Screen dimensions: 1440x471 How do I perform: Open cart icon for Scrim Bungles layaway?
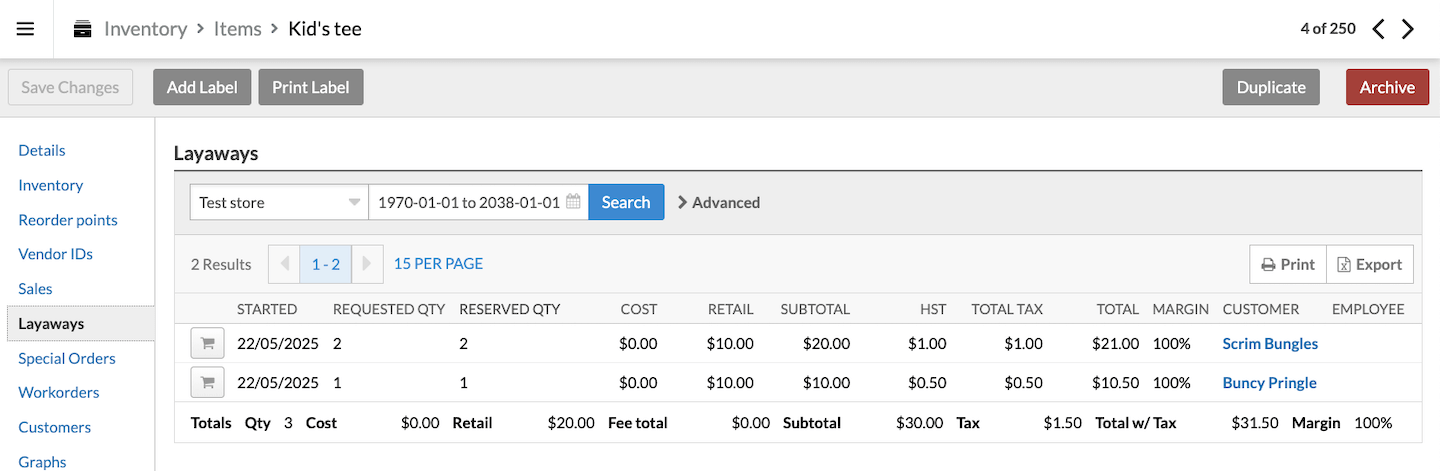tap(207, 343)
